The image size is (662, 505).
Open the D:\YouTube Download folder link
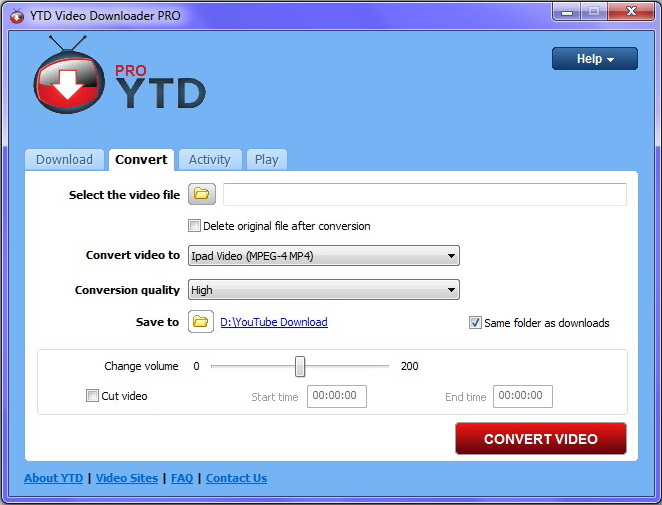[274, 322]
